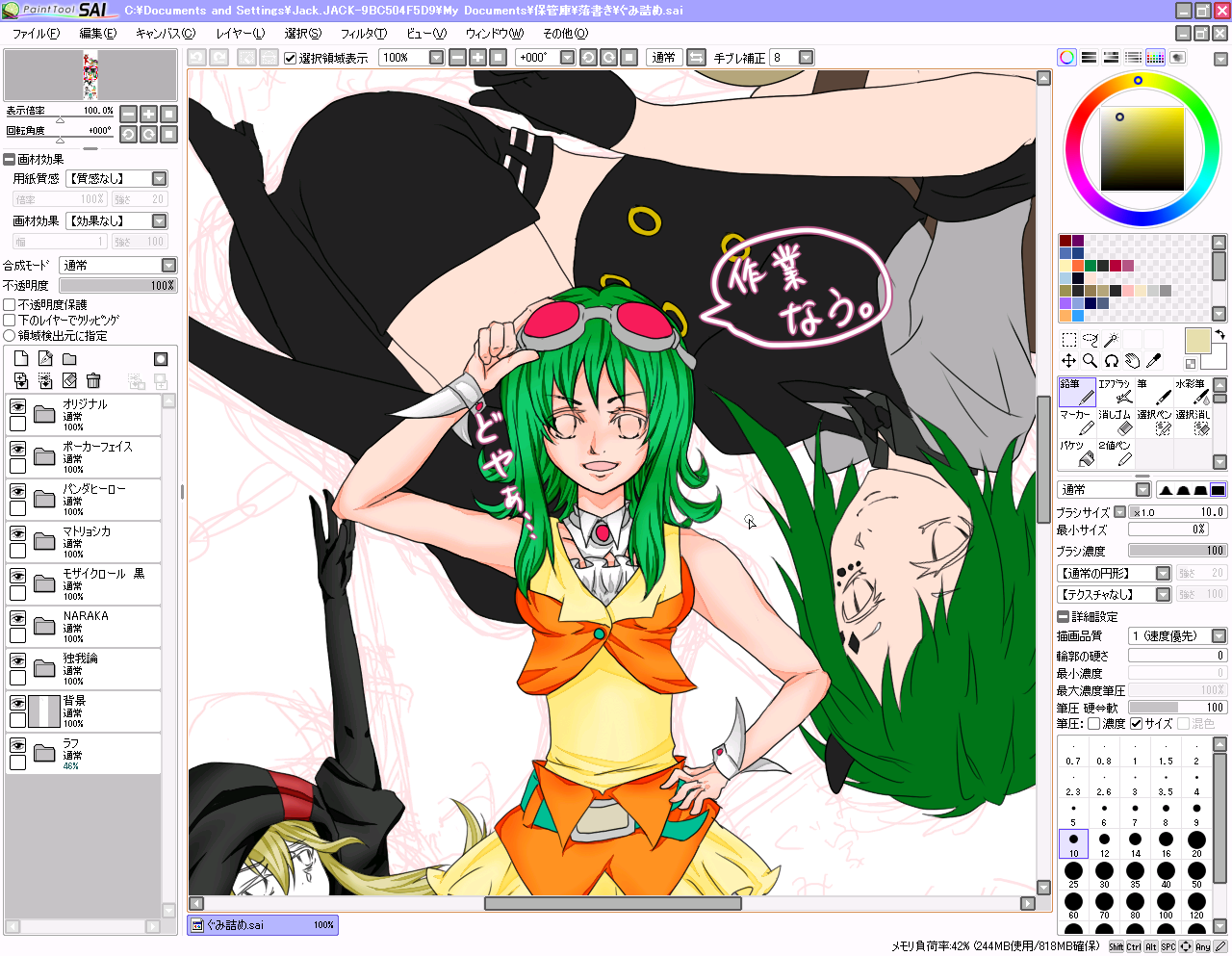Toggle the swatches panel button
Screen dimensions: 1232x956
pyautogui.click(x=1155, y=58)
